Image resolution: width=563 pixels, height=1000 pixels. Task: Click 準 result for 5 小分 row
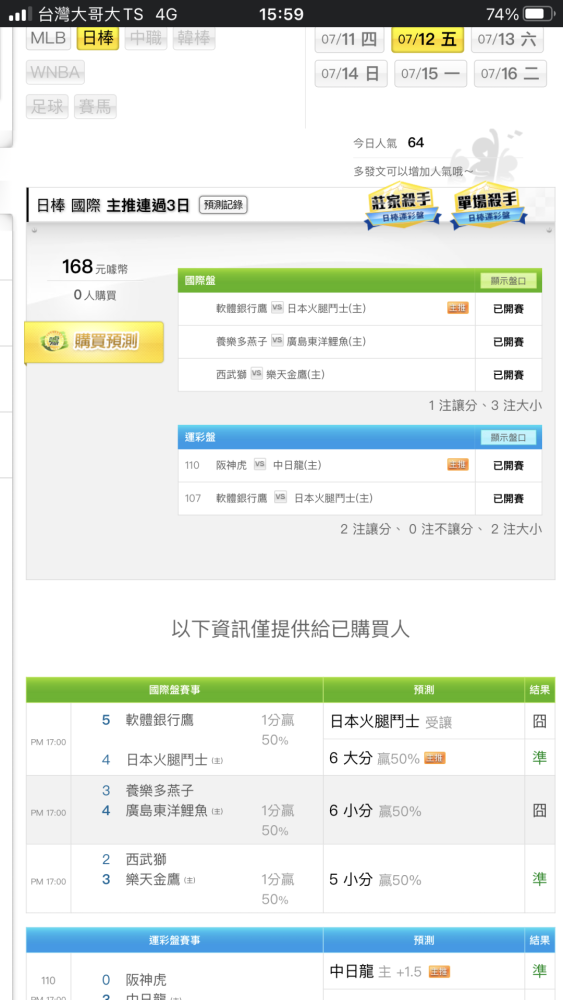(539, 879)
